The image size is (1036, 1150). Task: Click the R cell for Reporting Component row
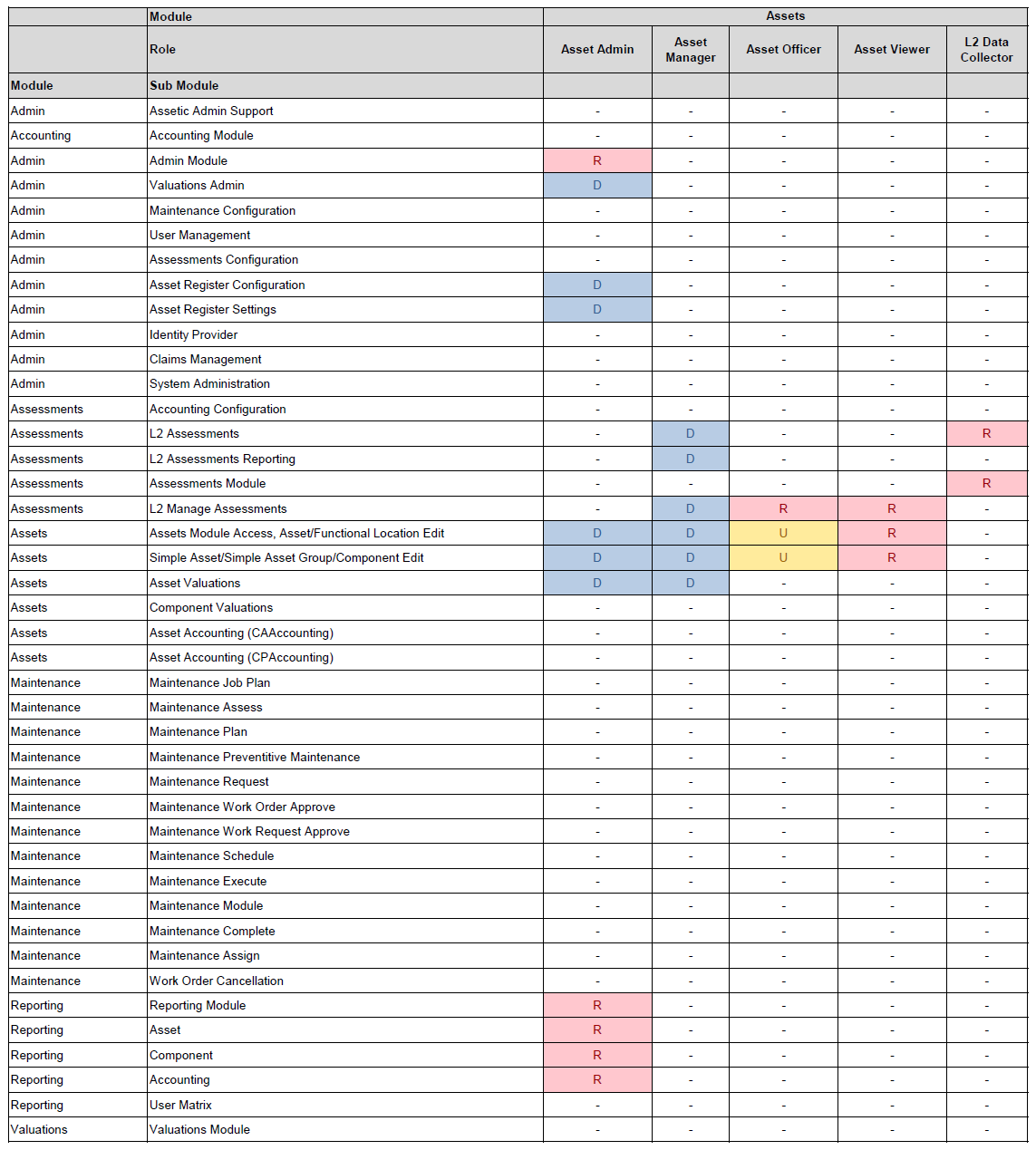point(597,1055)
